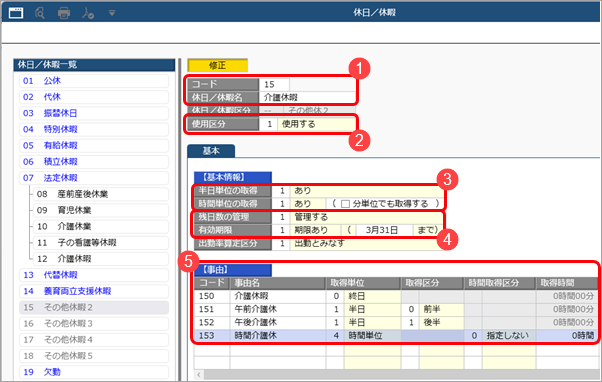The width and height of the screenshot is (602, 382).
Task: Click 後半 取得区分 cell of row 152
Action: pyautogui.click(x=441, y=322)
